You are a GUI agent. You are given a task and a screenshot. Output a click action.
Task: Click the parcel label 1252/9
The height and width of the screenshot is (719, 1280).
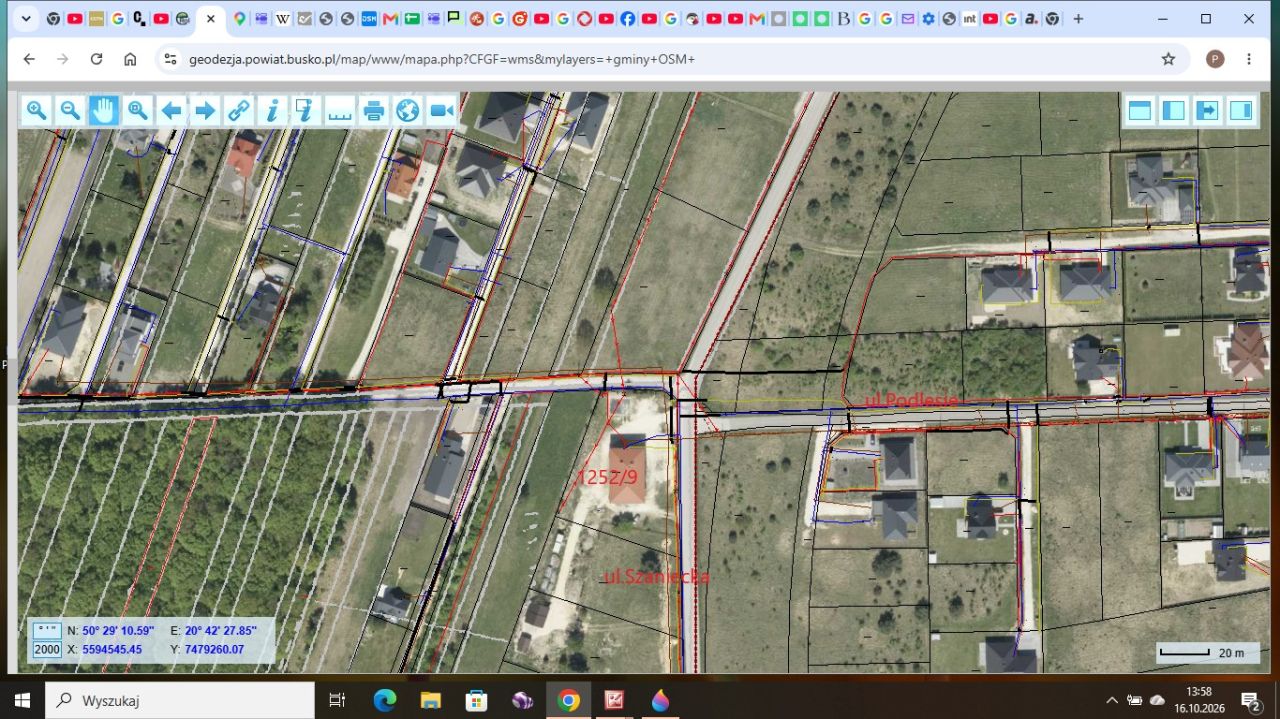pyautogui.click(x=608, y=477)
